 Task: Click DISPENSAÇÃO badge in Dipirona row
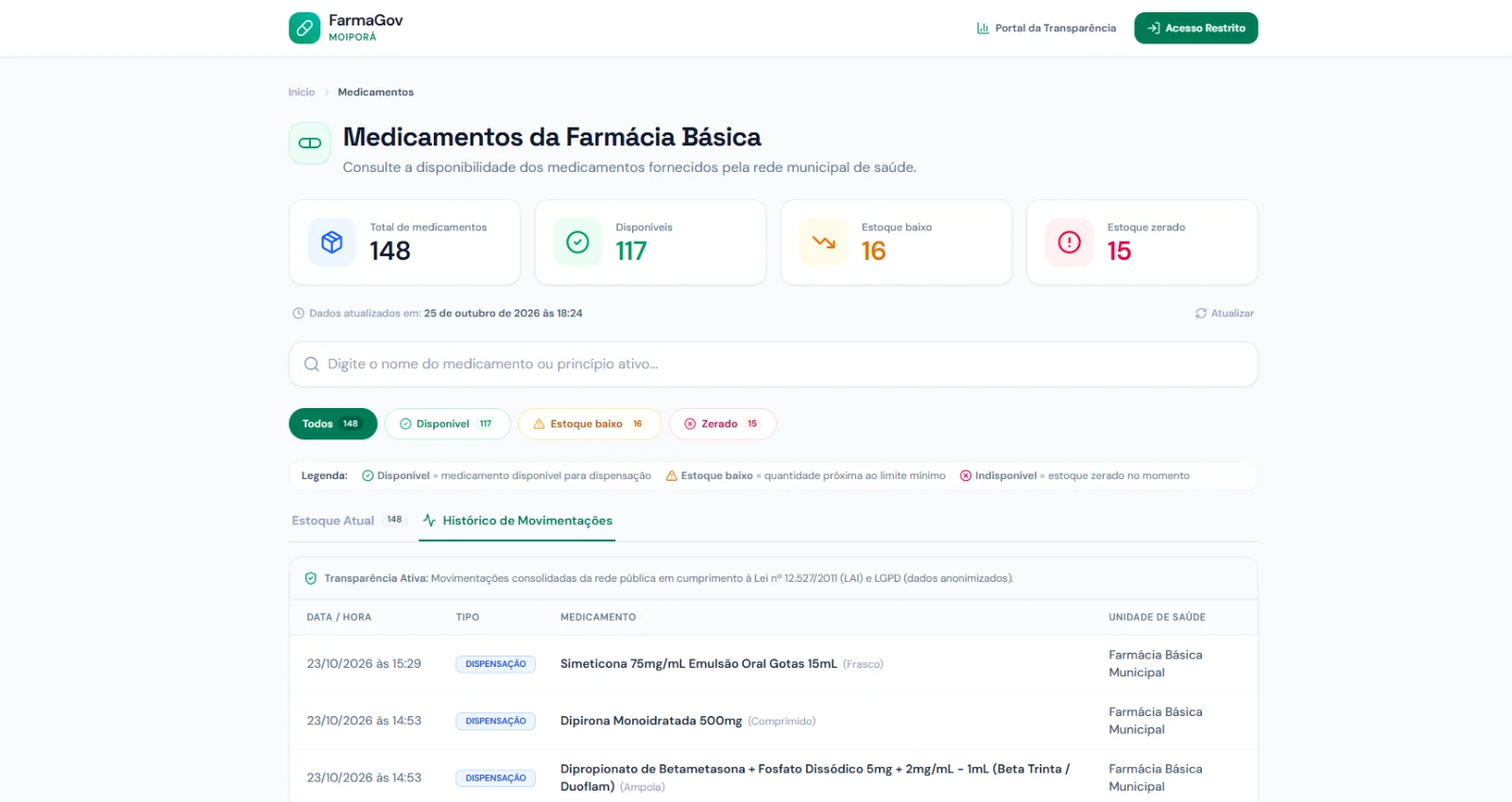[495, 721]
